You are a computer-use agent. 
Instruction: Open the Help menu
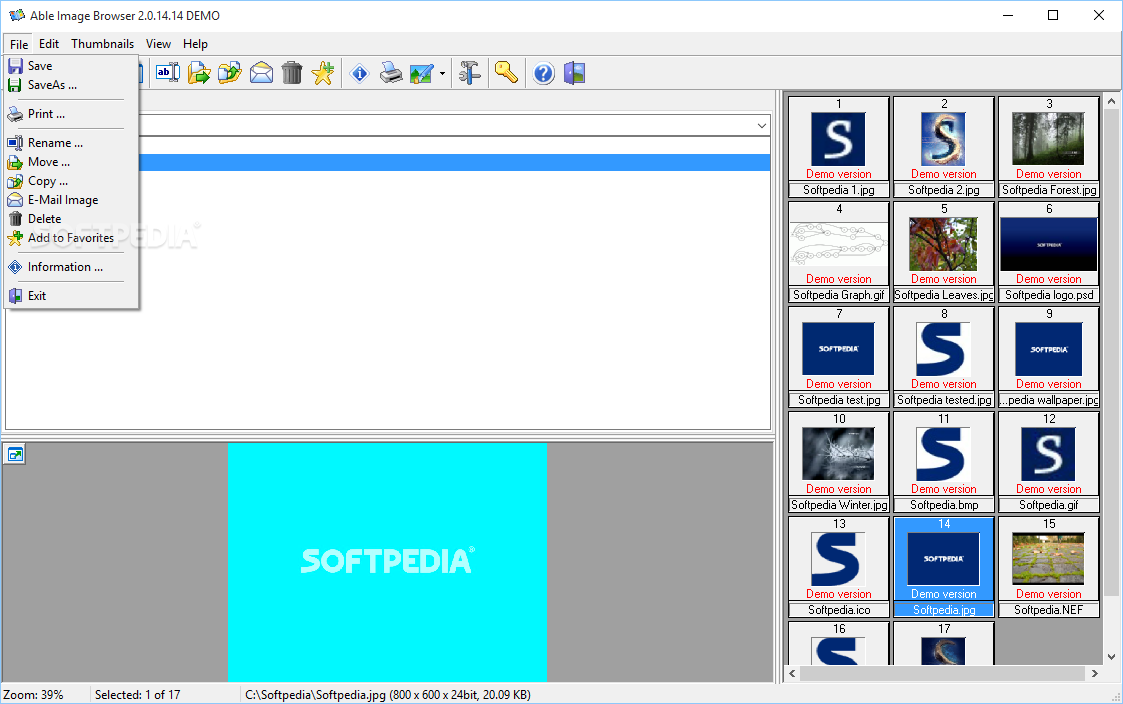pos(195,44)
